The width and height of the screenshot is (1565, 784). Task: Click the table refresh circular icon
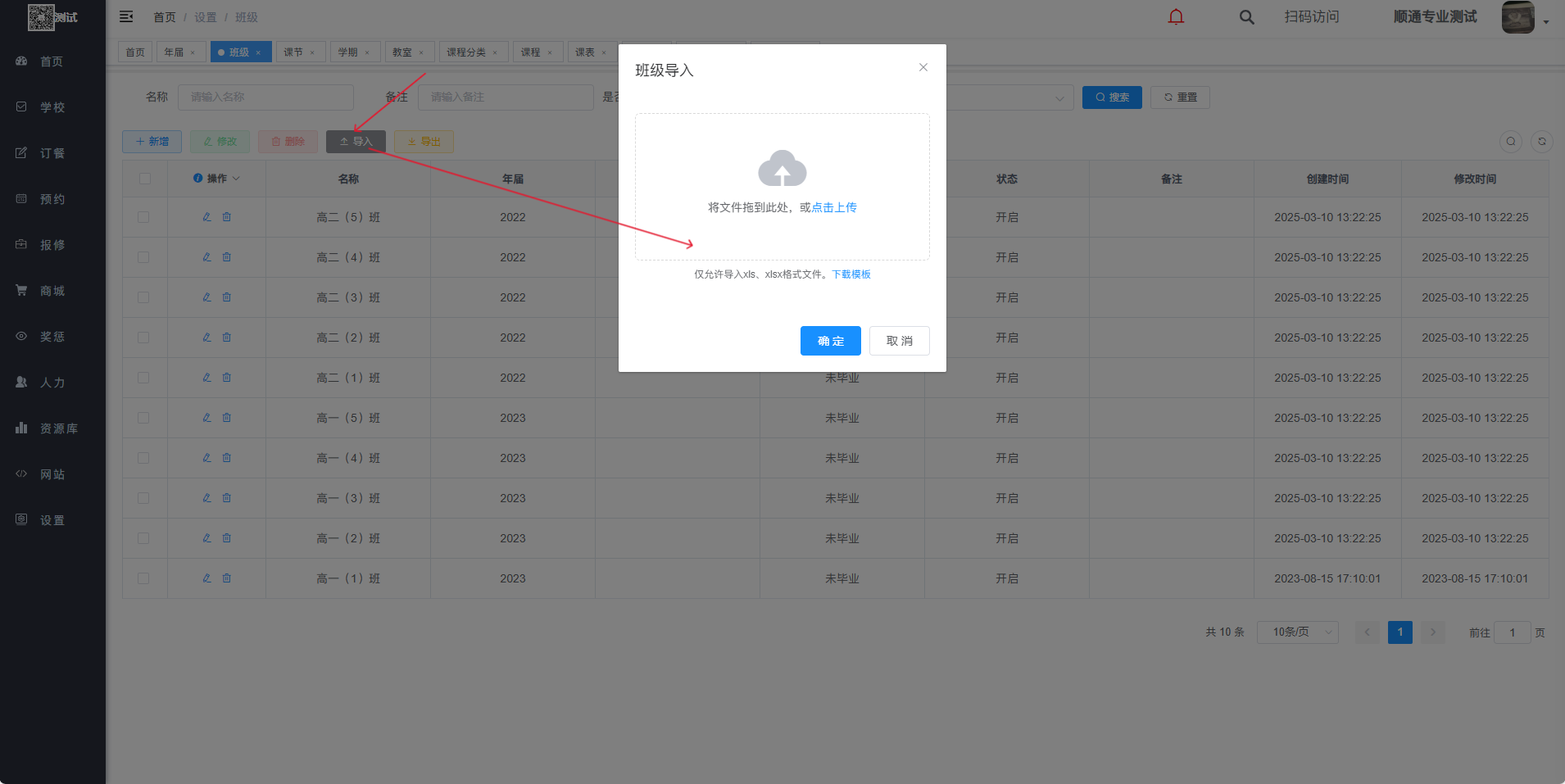coord(1542,142)
